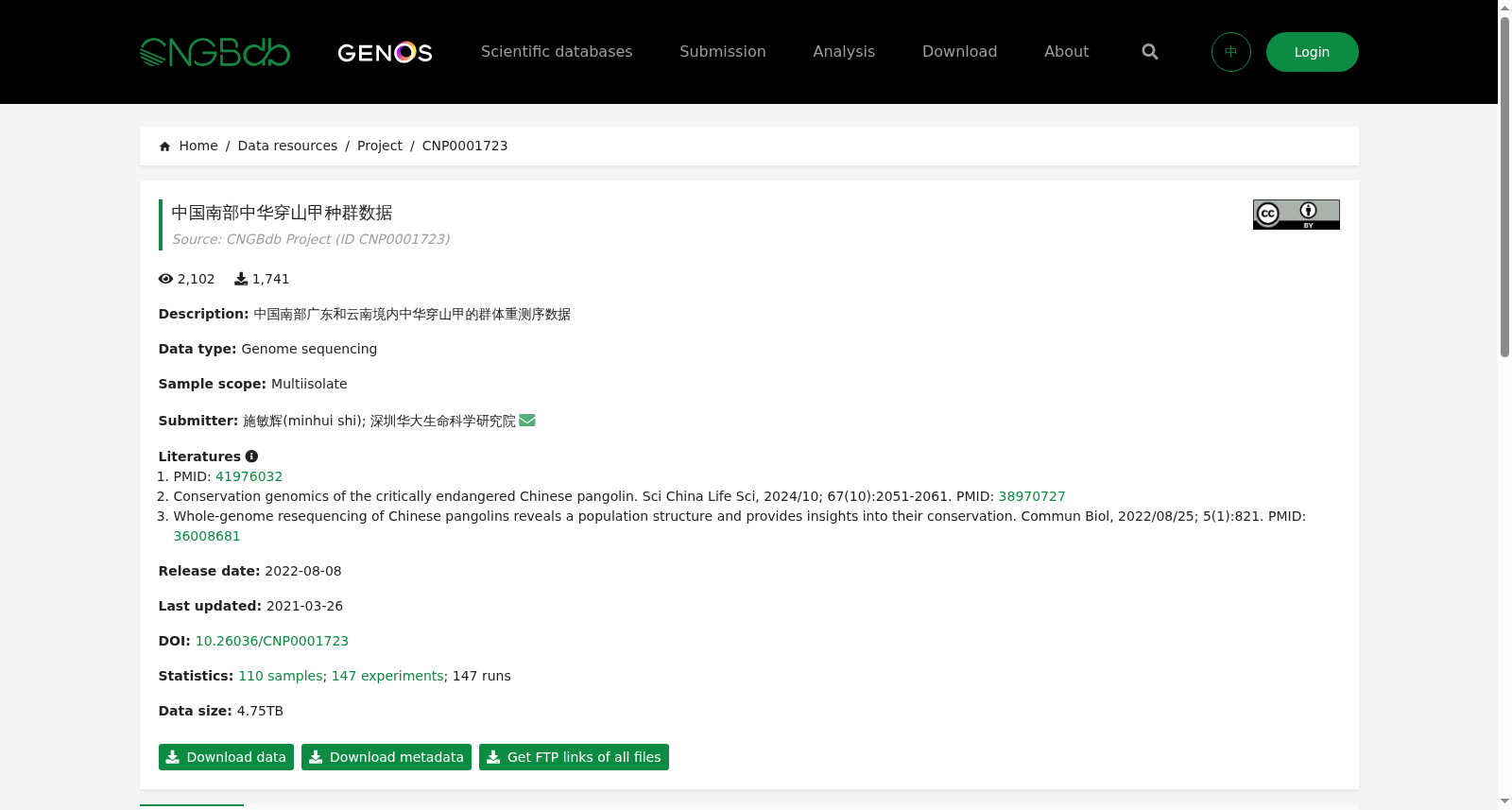Image resolution: width=1512 pixels, height=810 pixels.
Task: Open the search magnifier icon
Action: pos(1150,52)
